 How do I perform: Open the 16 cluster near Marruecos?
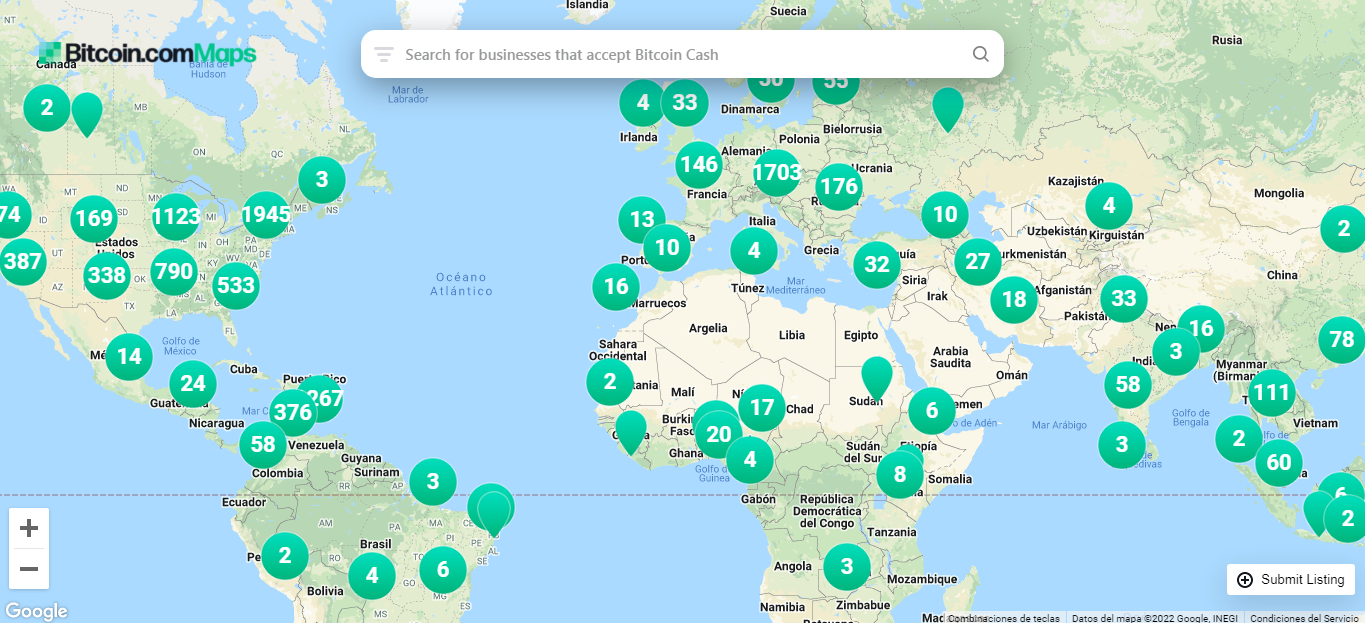coord(616,287)
